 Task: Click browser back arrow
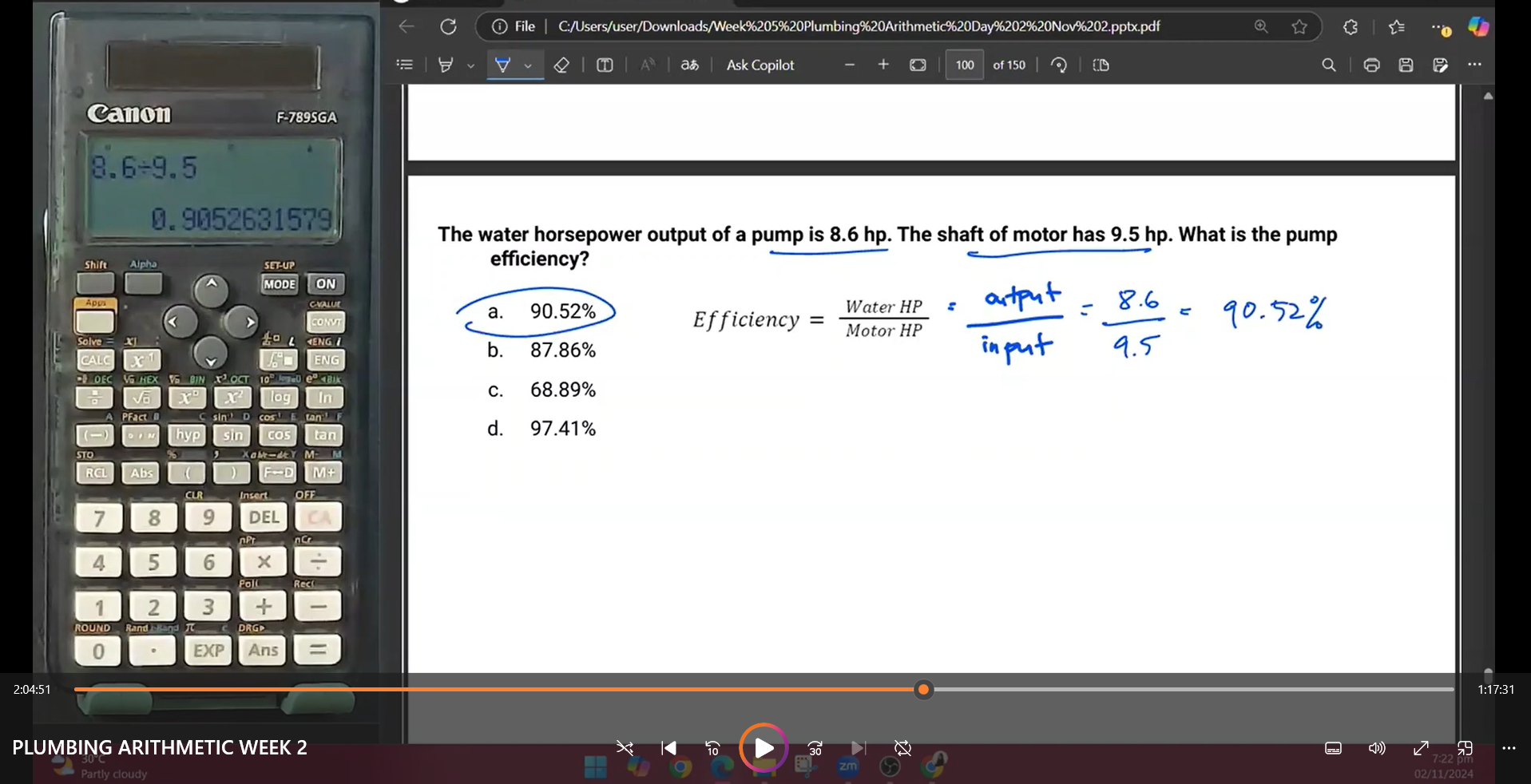407,26
